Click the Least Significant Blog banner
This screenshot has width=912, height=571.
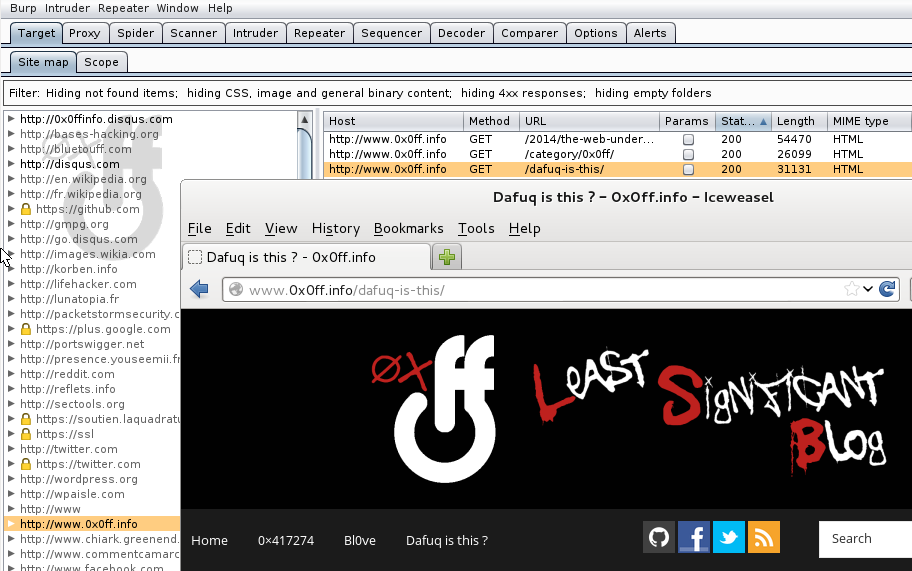(x=710, y=410)
